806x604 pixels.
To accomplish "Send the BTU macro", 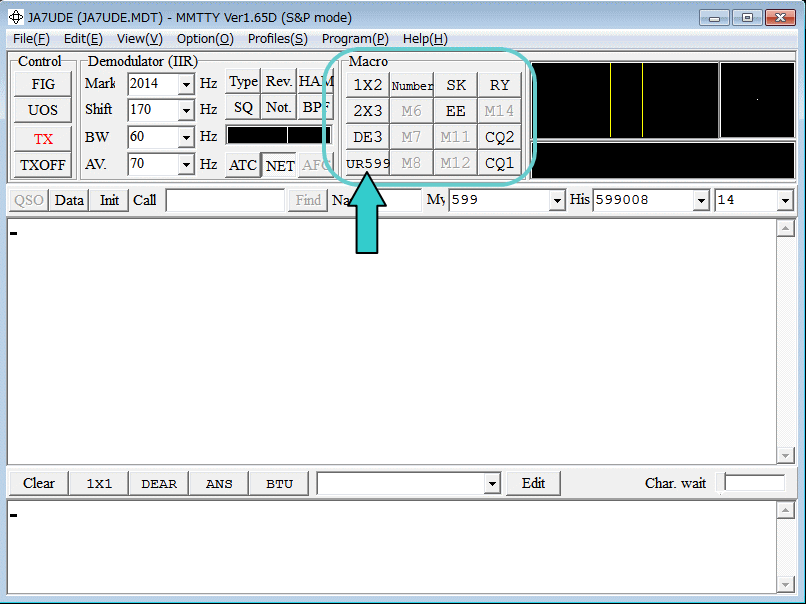I will (279, 483).
